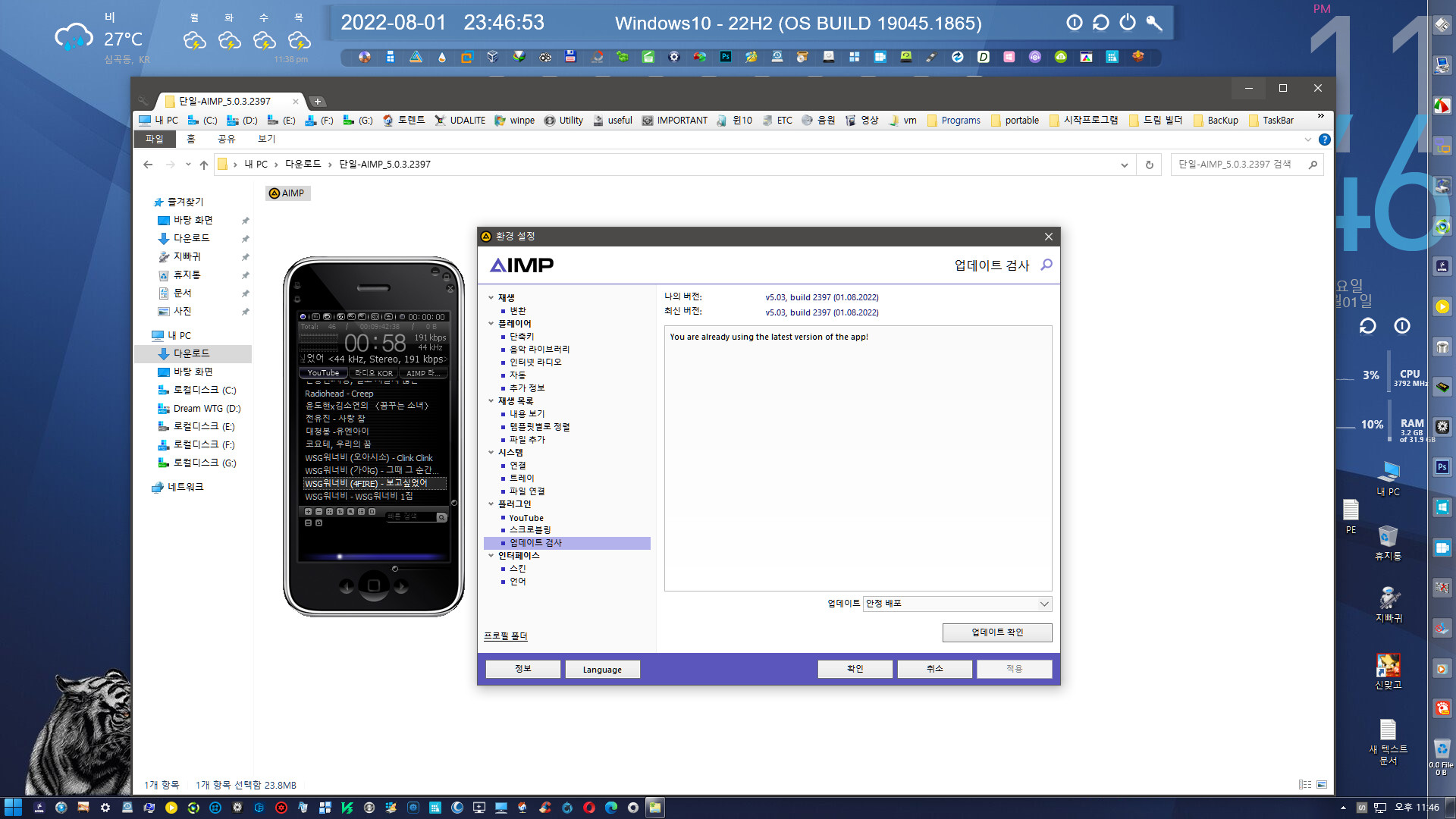The image size is (1456, 819).
Task: Open the PE file icon on desktop
Action: pyautogui.click(x=1351, y=517)
